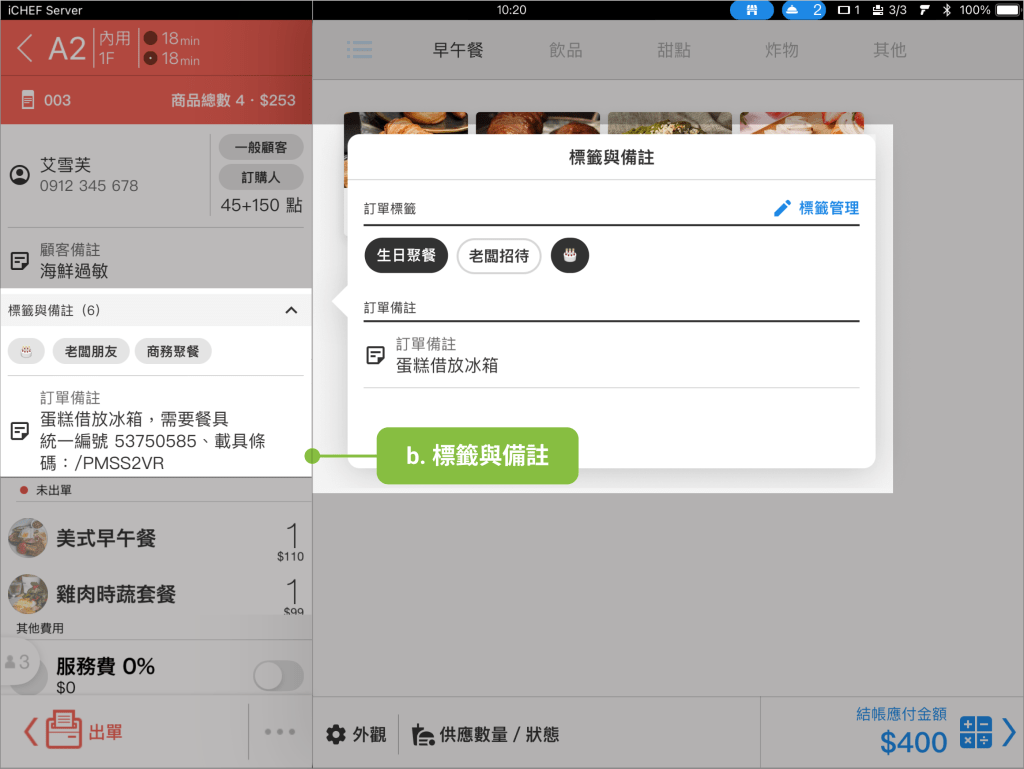1024x769 pixels.
Task: Select the birthday cake tag in popup
Action: coord(570,256)
